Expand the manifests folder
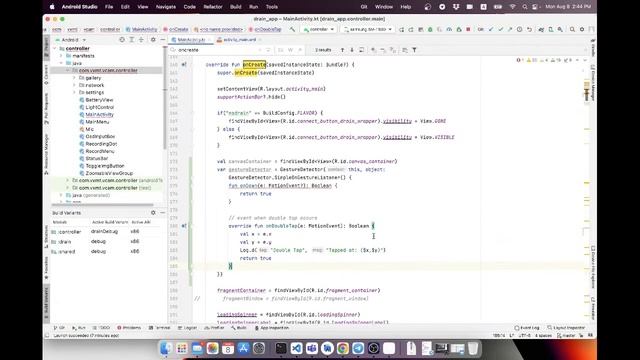Screen dimensions: 640x360 [x=62, y=56]
